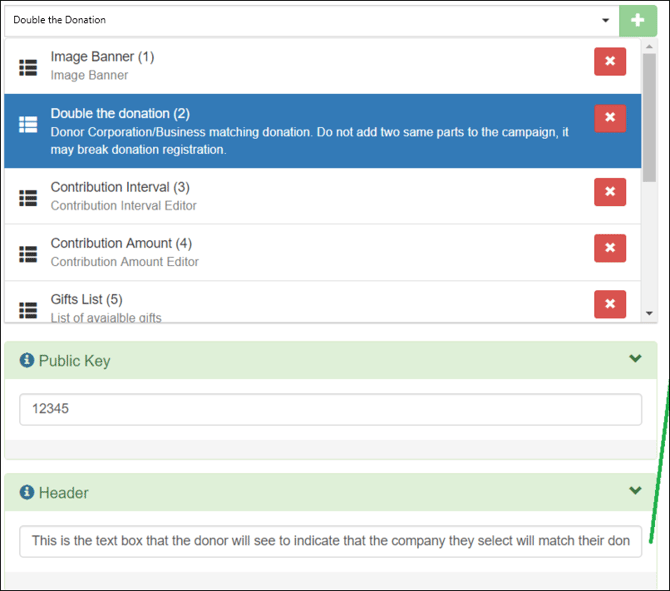Open the Double the Donation dropdown
Image resolution: width=670 pixels, height=591 pixels.
310,20
